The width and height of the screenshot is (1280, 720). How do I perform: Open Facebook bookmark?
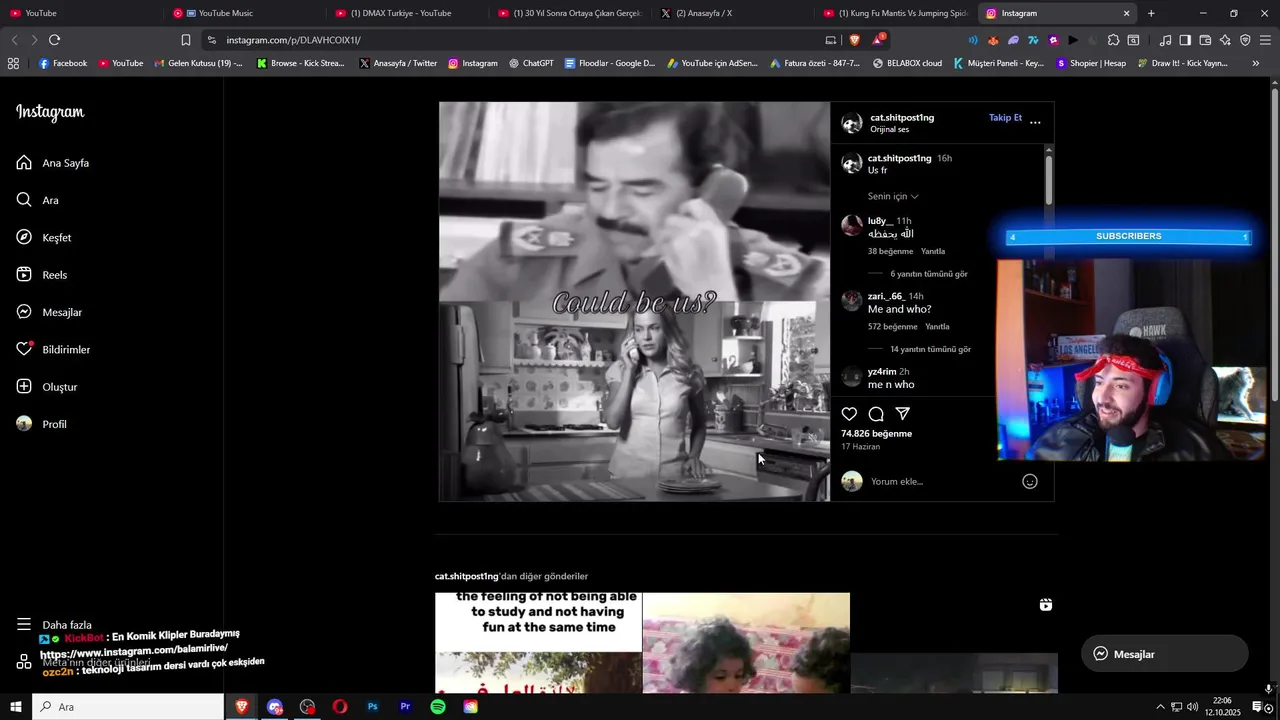pyautogui.click(x=63, y=63)
